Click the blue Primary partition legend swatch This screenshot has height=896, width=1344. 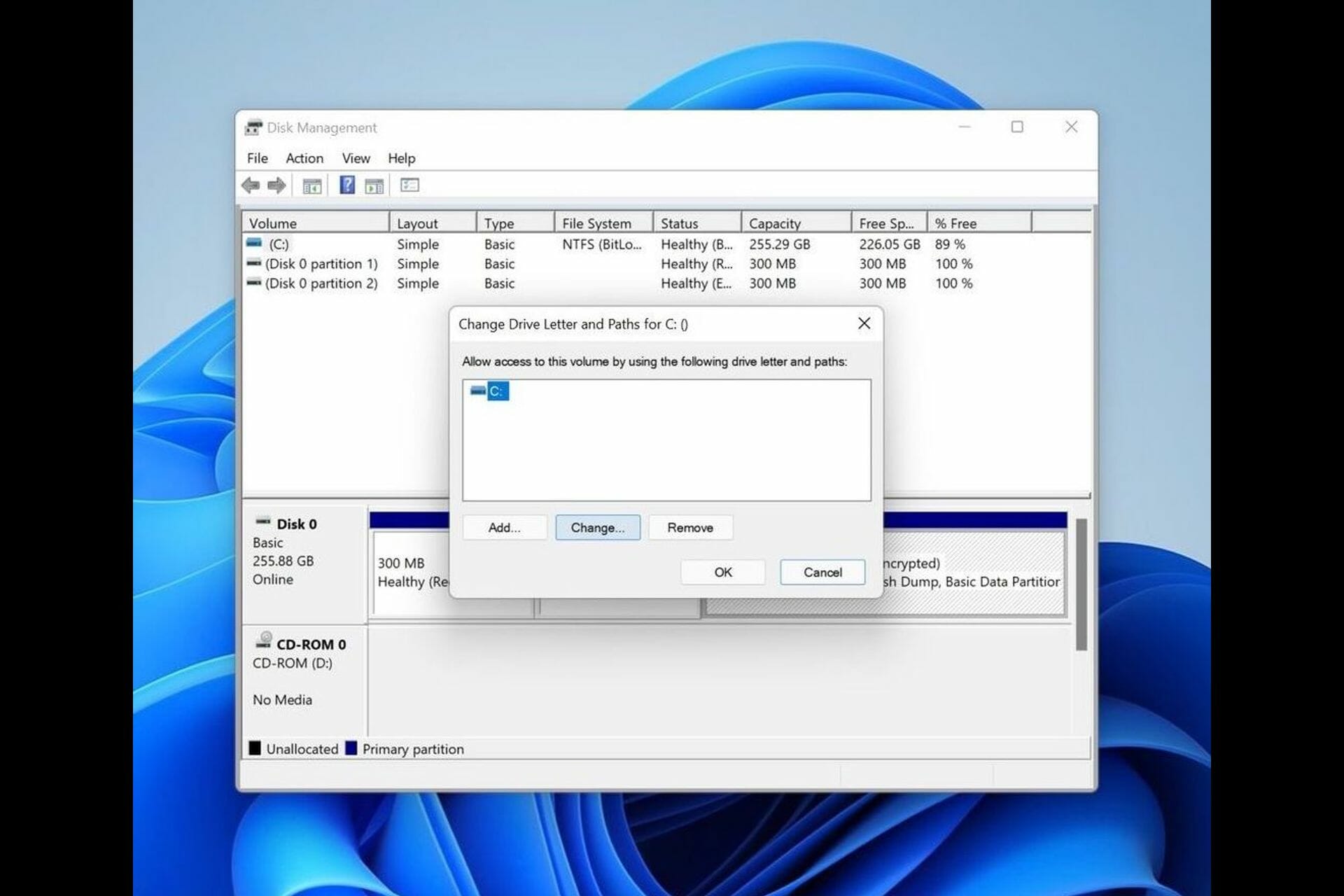[351, 748]
